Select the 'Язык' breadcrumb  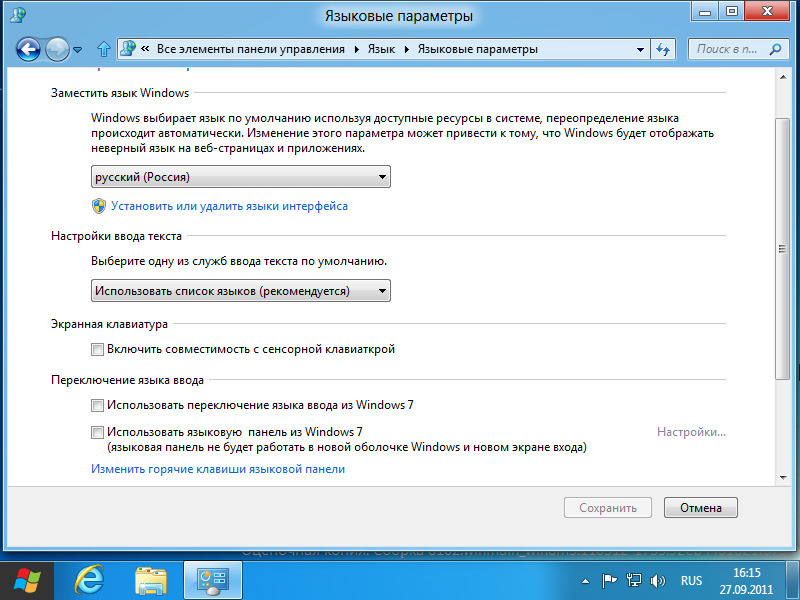(381, 49)
